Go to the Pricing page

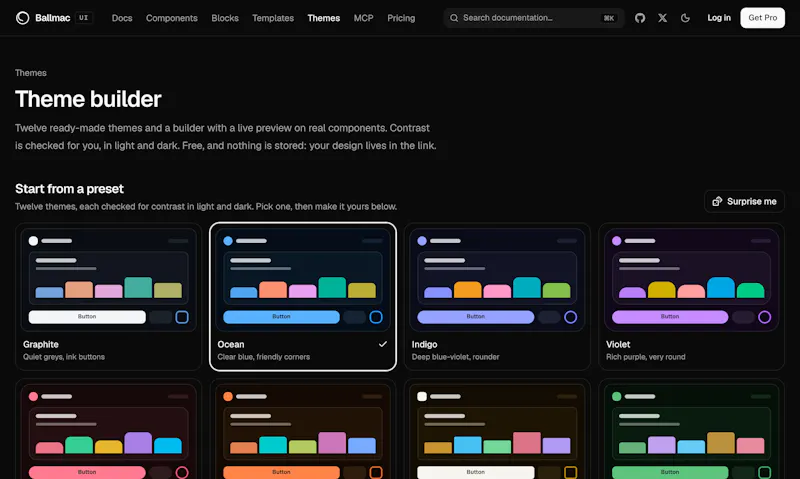401,18
